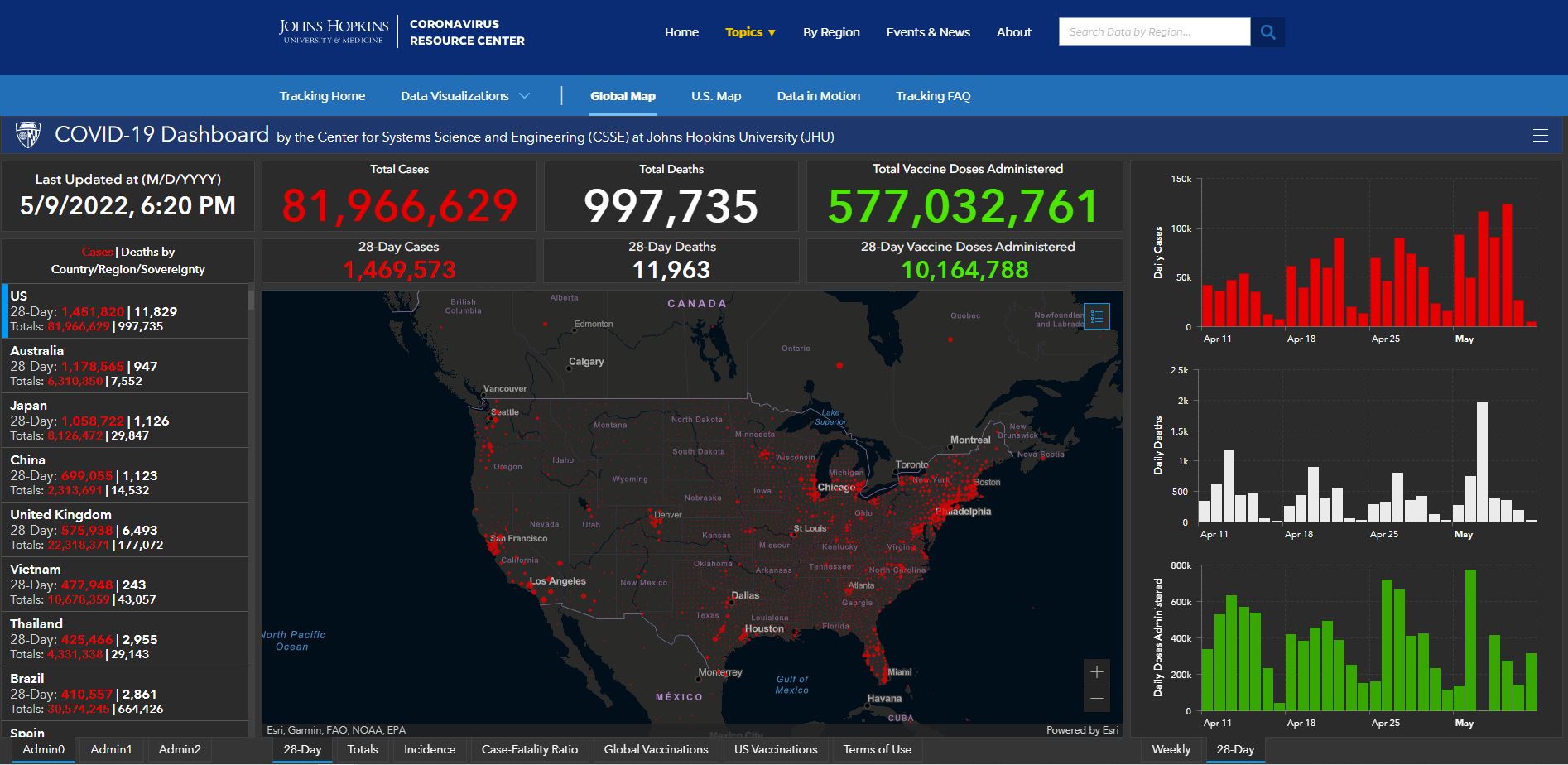The image size is (1568, 765).
Task: Open Events & News page
Action: [928, 32]
